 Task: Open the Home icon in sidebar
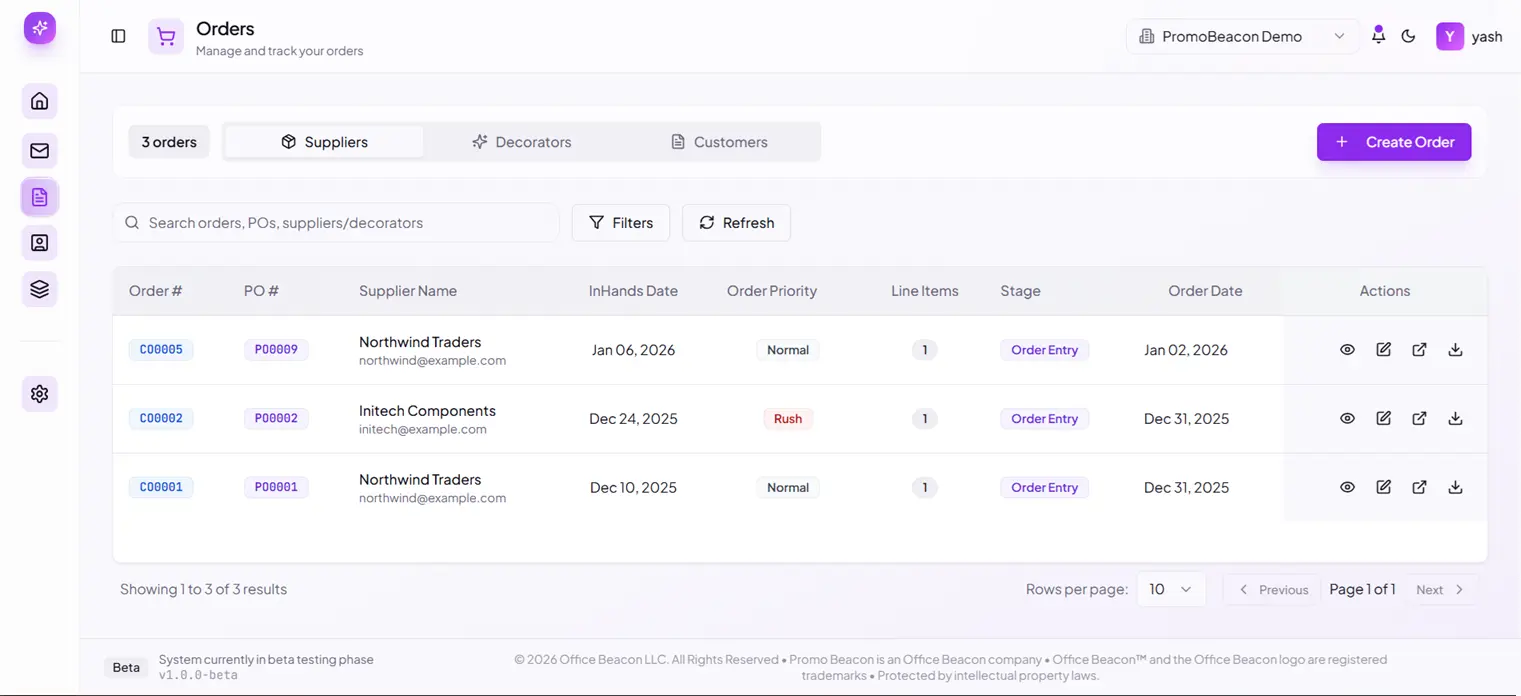click(x=40, y=101)
